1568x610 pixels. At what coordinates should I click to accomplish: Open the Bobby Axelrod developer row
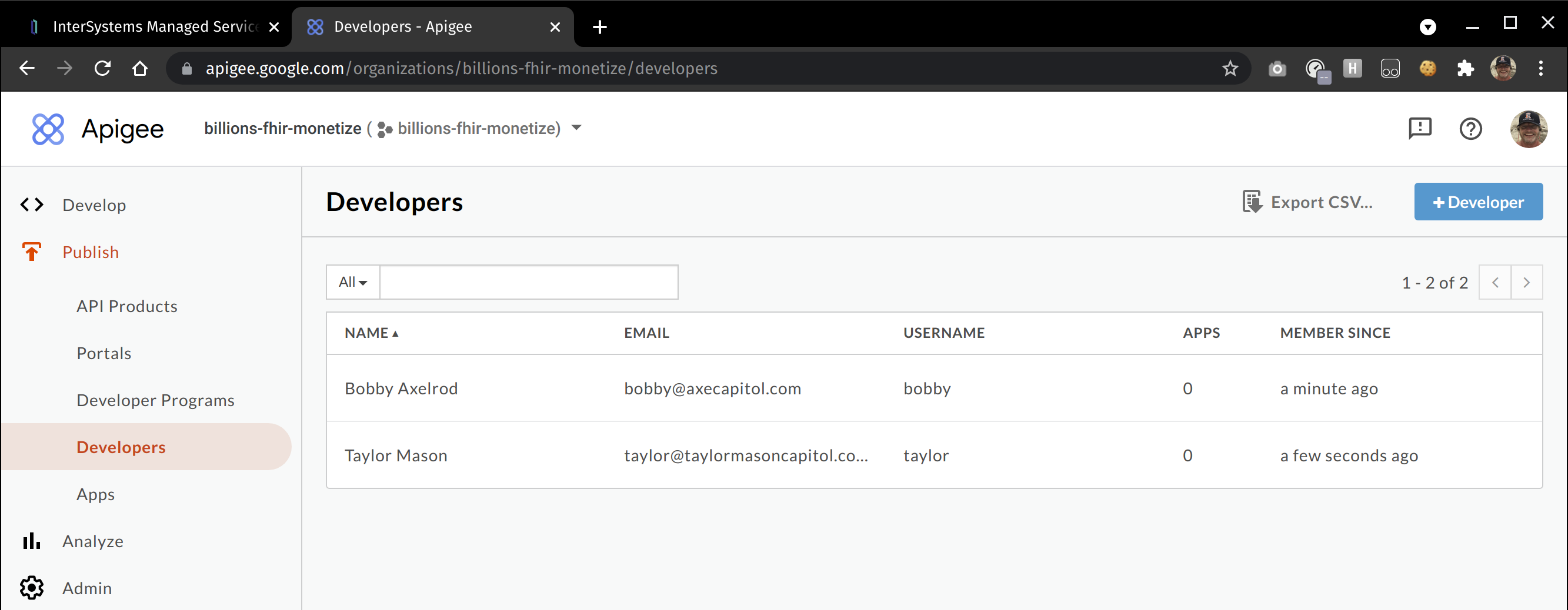(401, 388)
